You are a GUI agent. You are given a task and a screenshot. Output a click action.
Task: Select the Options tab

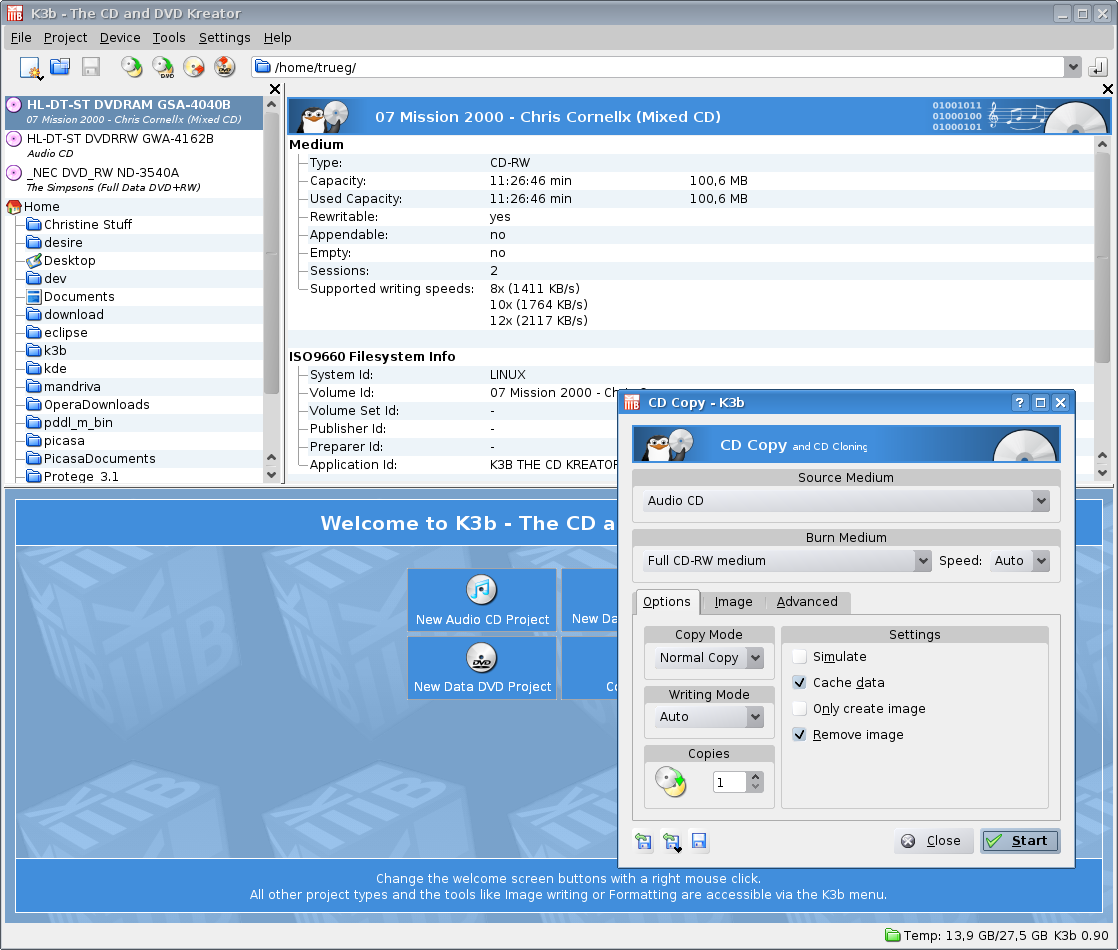pos(667,601)
